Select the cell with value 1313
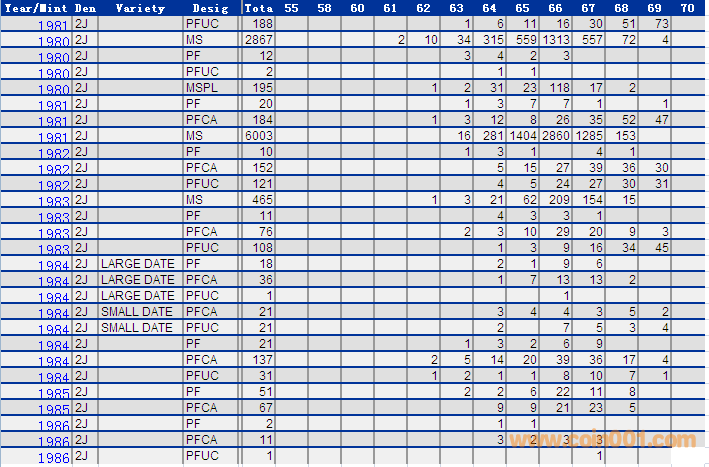709x467 pixels. coord(555,39)
